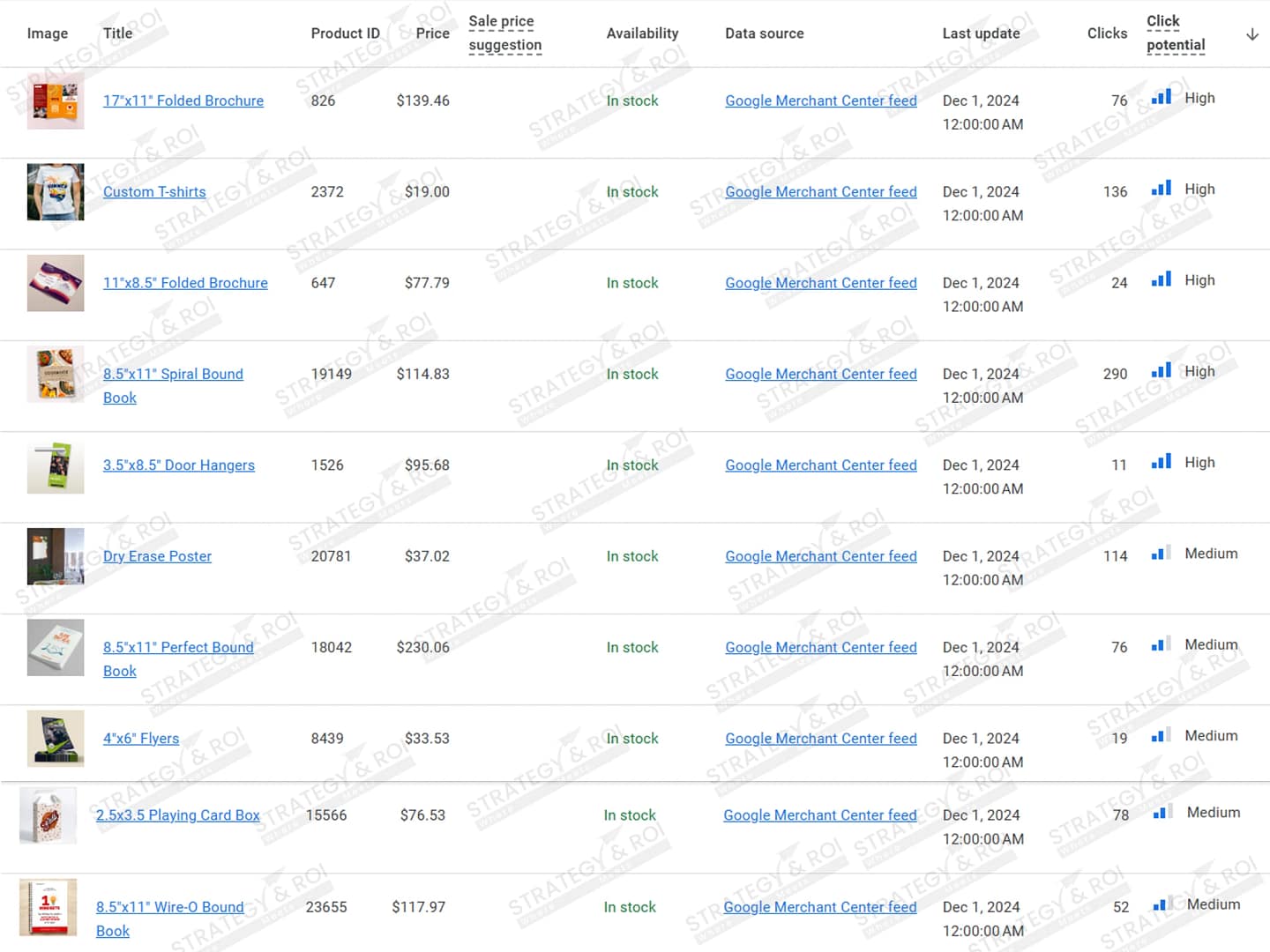Open the 3.5"x8.5" Door Hangers link
Image resolution: width=1270 pixels, height=952 pixels.
[179, 465]
